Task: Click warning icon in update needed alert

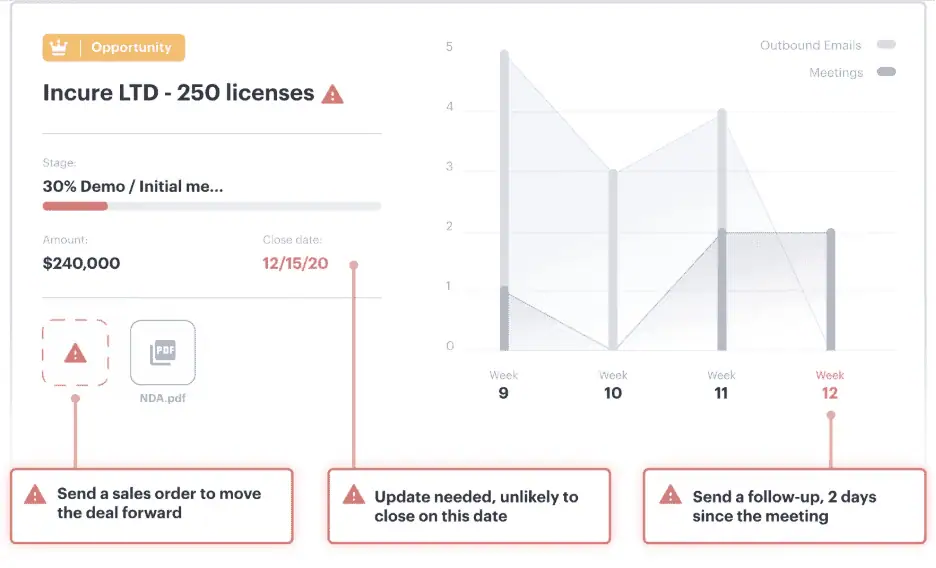Action: click(354, 495)
